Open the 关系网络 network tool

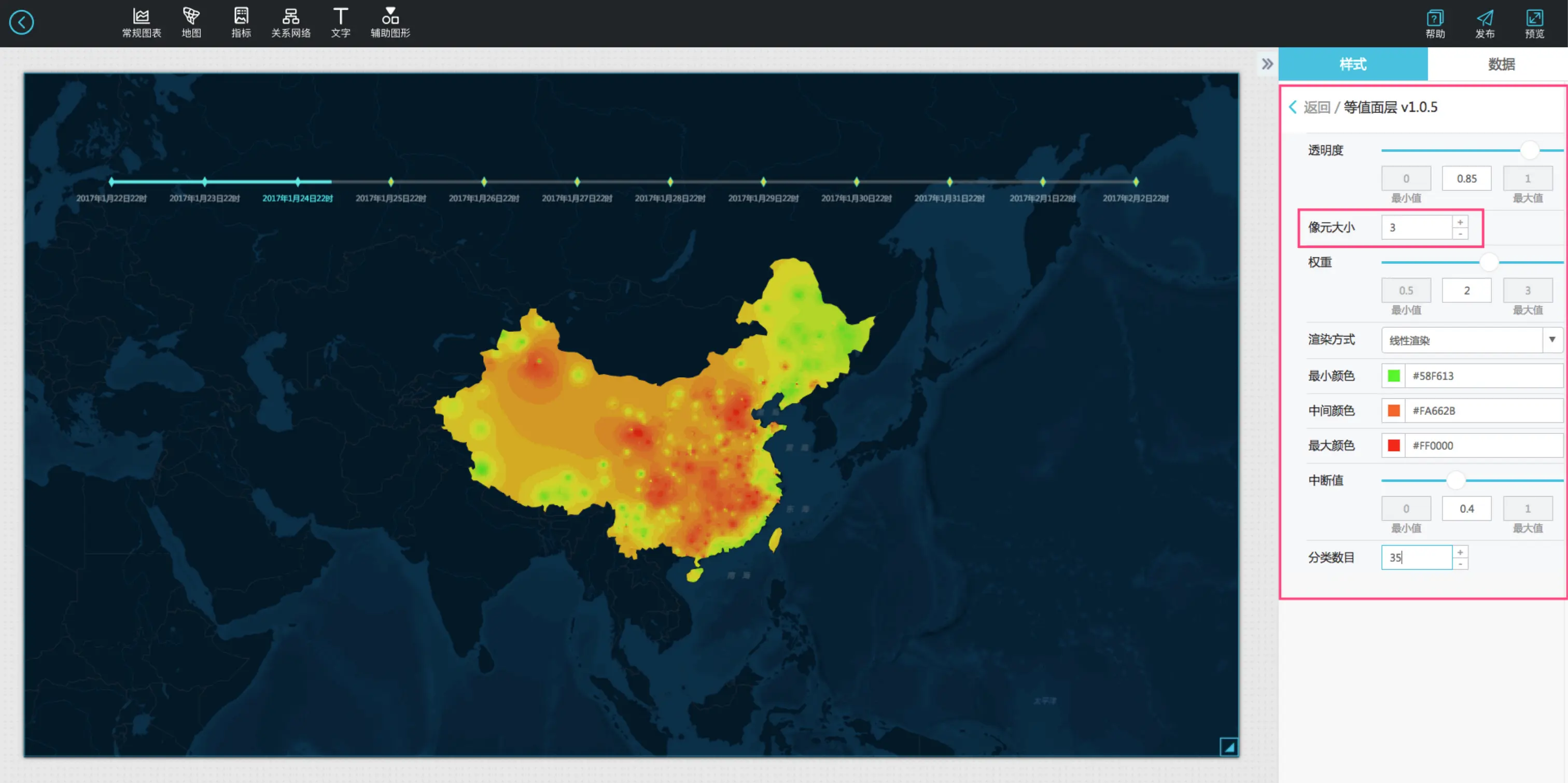(x=290, y=22)
